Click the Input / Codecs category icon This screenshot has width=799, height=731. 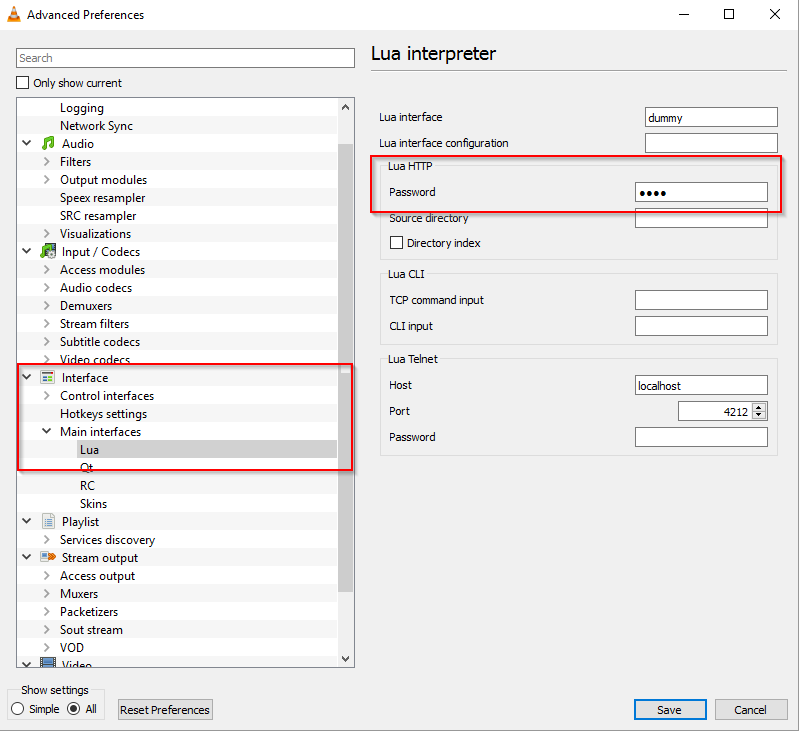click(48, 252)
